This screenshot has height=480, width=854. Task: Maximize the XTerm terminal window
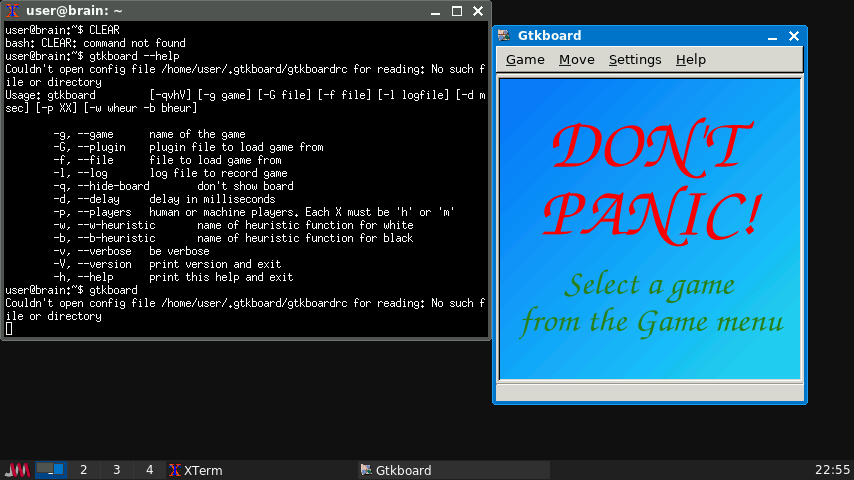[x=457, y=11]
